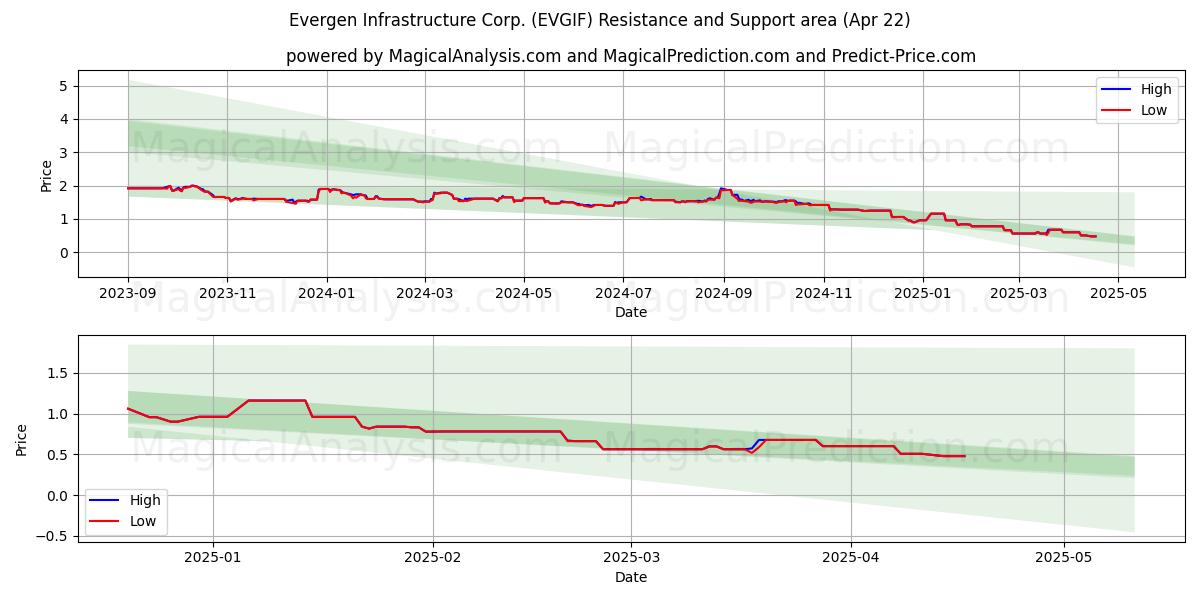The height and width of the screenshot is (600, 1200).
Task: Click the 'Date' x-axis label of bottom chart
Action: (x=631, y=577)
